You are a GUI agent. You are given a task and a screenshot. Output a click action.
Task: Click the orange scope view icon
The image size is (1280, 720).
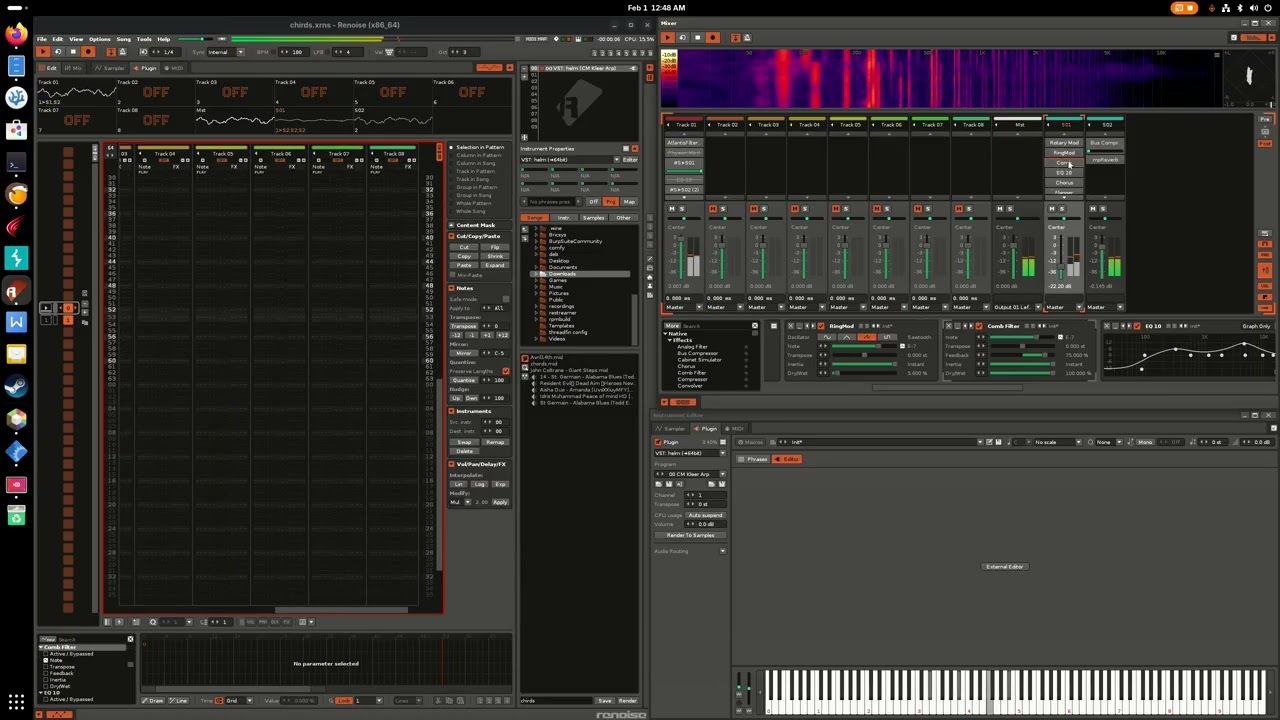tap(489, 67)
